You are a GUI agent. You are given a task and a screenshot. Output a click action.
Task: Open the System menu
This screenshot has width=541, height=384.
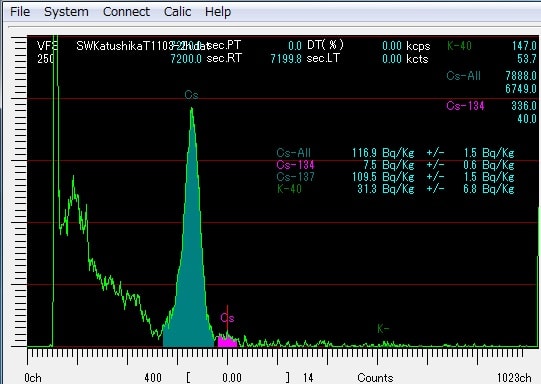point(66,12)
